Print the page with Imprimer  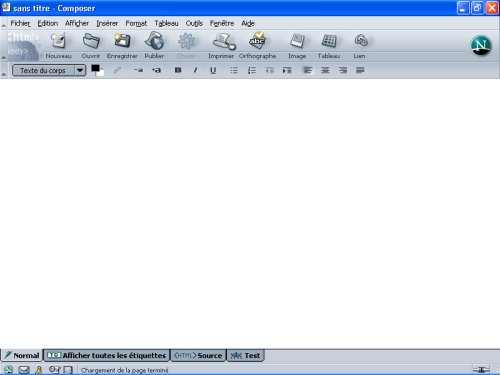[221, 46]
